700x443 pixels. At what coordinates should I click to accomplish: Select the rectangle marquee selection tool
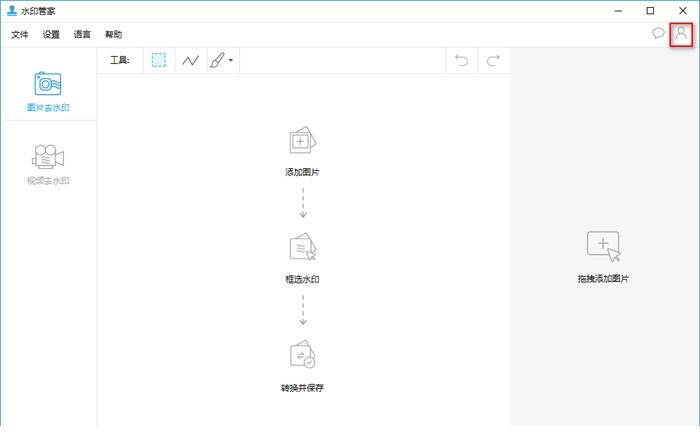coord(159,60)
